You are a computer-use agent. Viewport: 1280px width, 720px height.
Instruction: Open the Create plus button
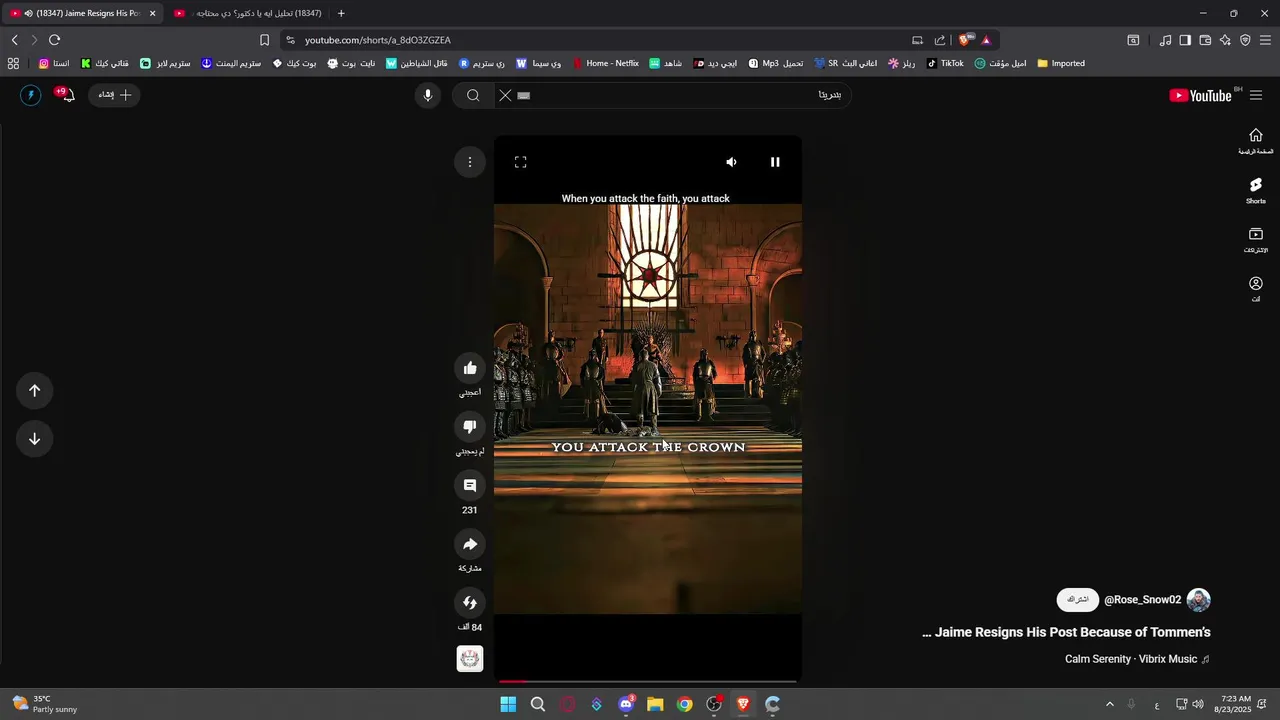[x=114, y=95]
